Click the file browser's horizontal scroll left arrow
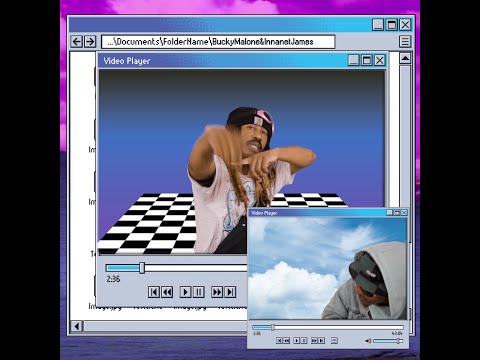This screenshot has height=360, width=480. pyautogui.click(x=77, y=326)
